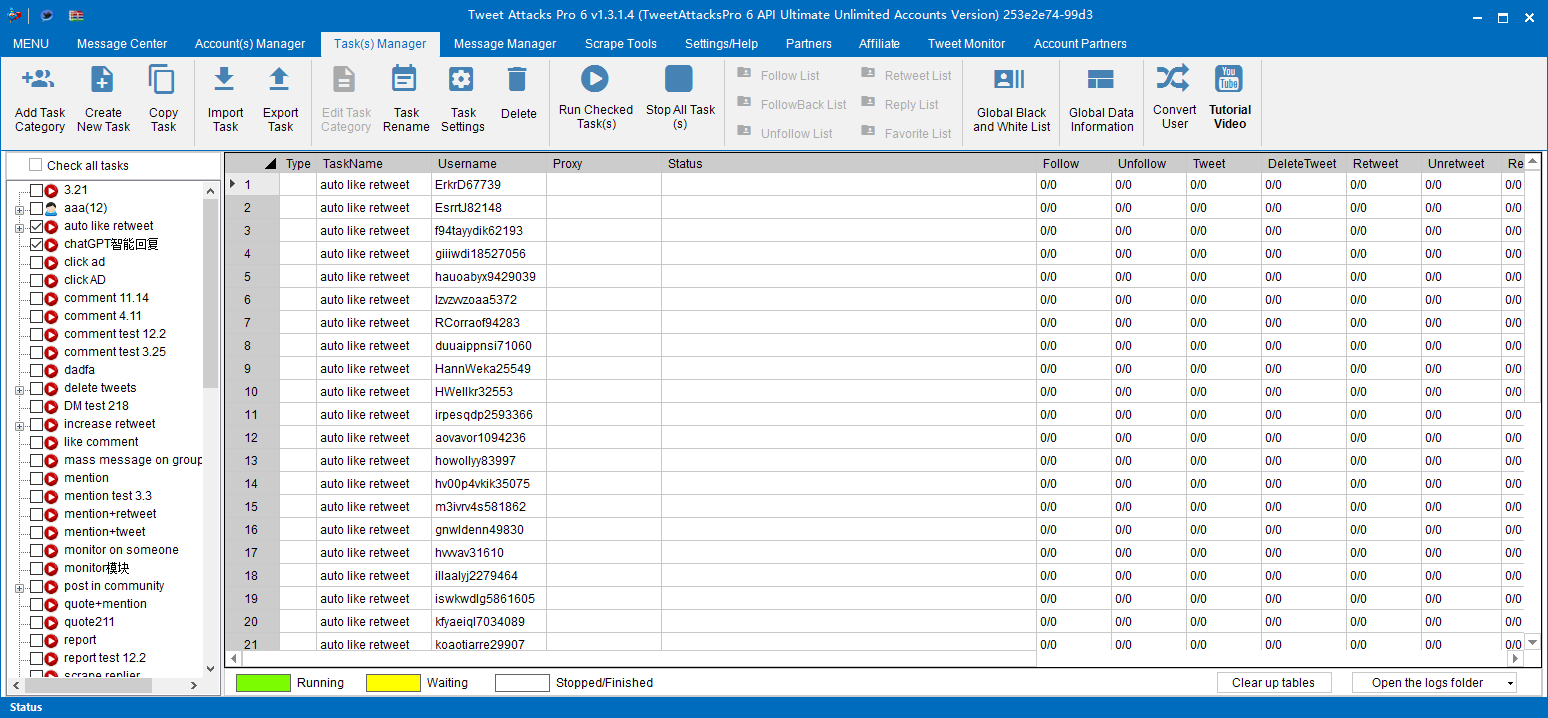Click the yellow Waiting color swatch
The width and height of the screenshot is (1548, 718).
[x=393, y=683]
